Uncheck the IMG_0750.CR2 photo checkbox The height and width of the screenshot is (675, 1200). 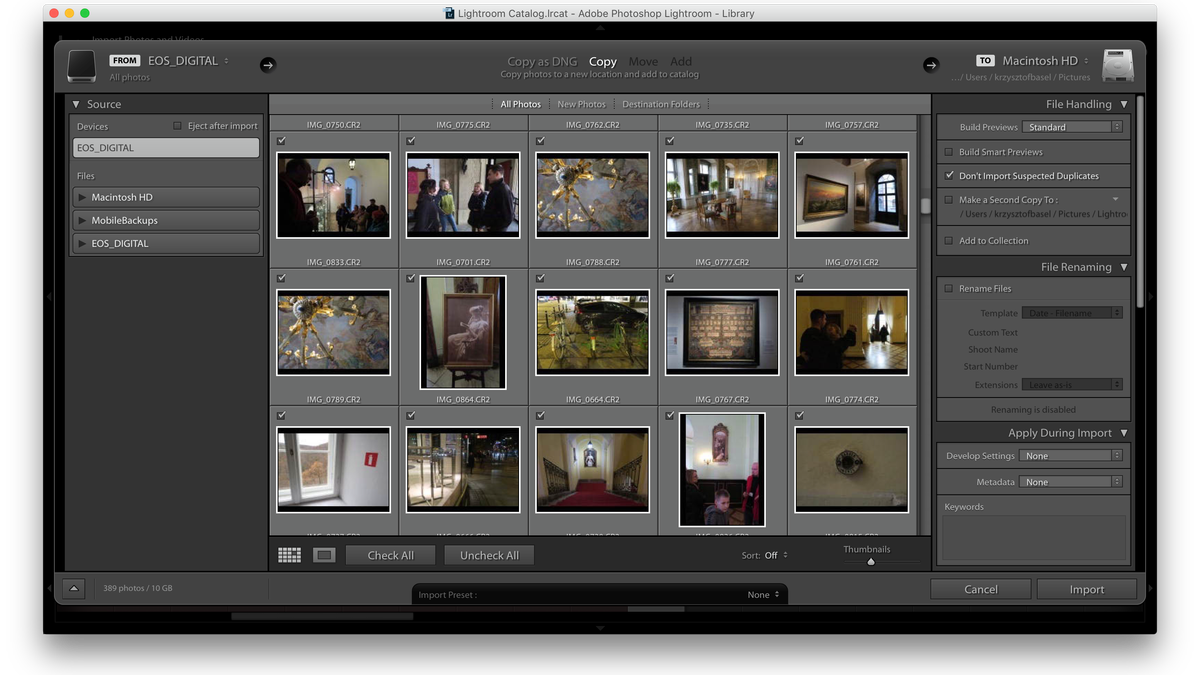[280, 140]
